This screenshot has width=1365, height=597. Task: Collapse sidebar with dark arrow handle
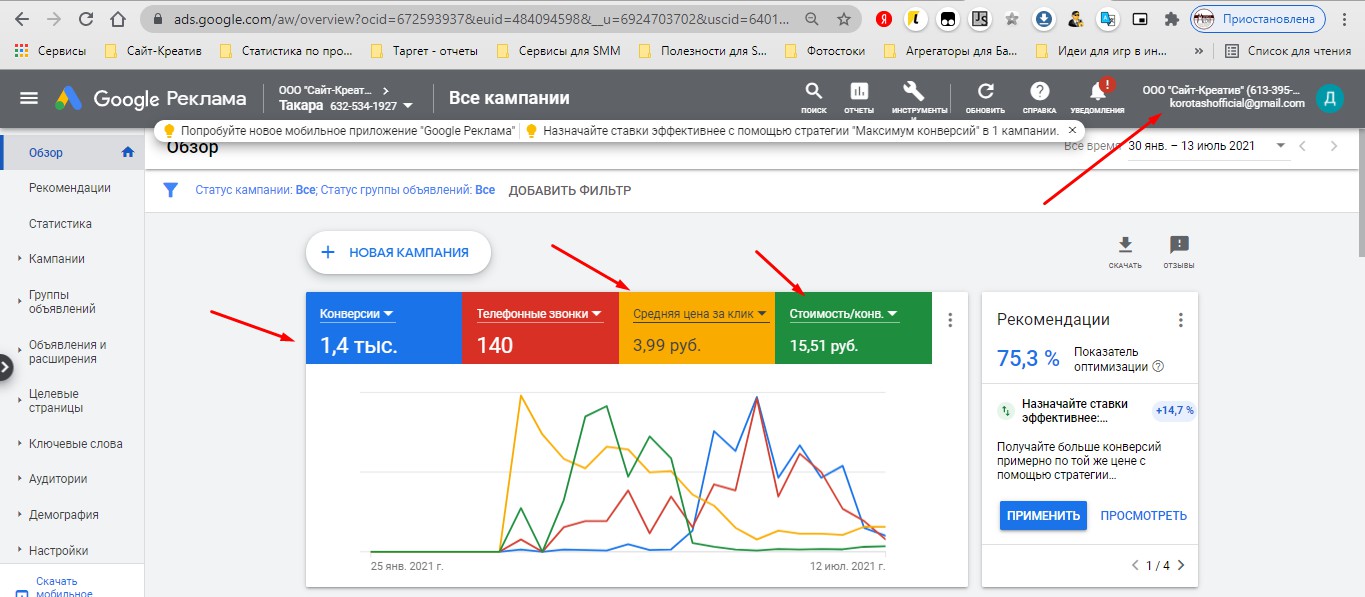(x=6, y=366)
